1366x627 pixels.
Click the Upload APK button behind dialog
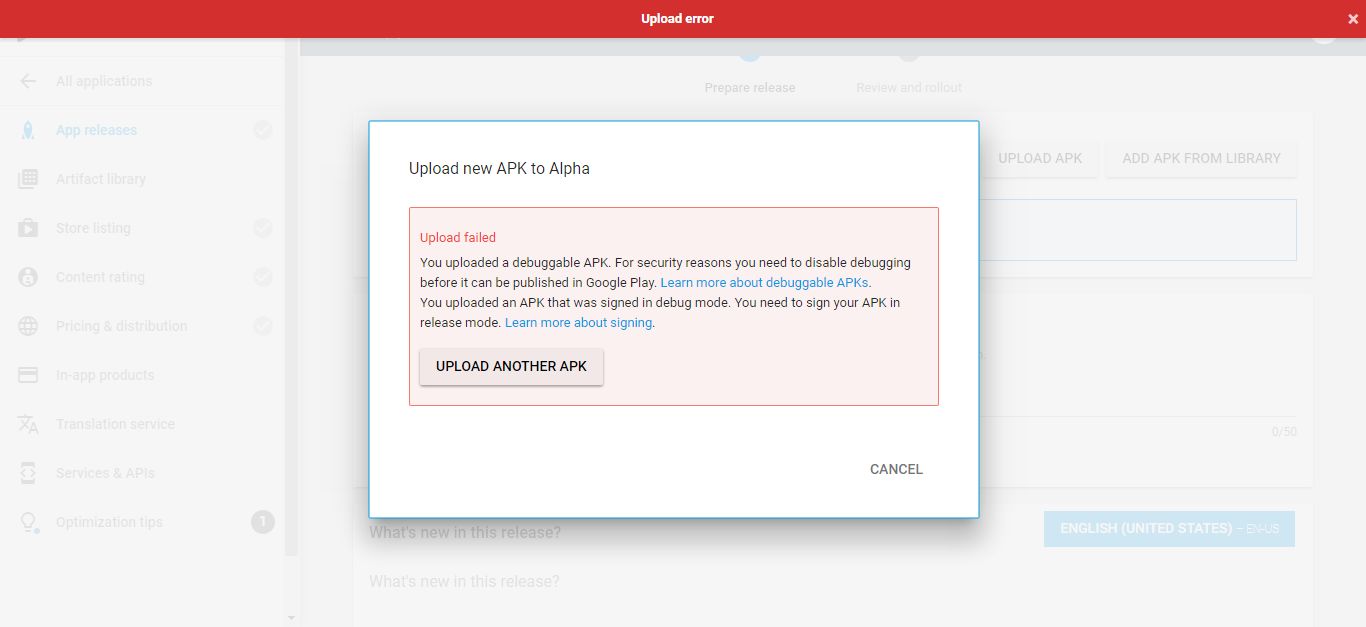(x=1040, y=158)
